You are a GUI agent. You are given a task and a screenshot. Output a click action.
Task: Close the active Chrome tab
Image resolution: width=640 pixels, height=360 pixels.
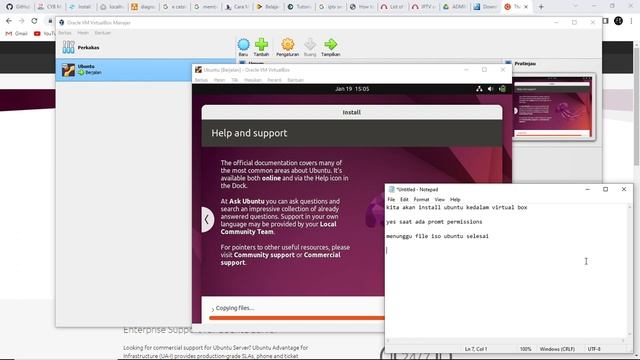pos(526,7)
